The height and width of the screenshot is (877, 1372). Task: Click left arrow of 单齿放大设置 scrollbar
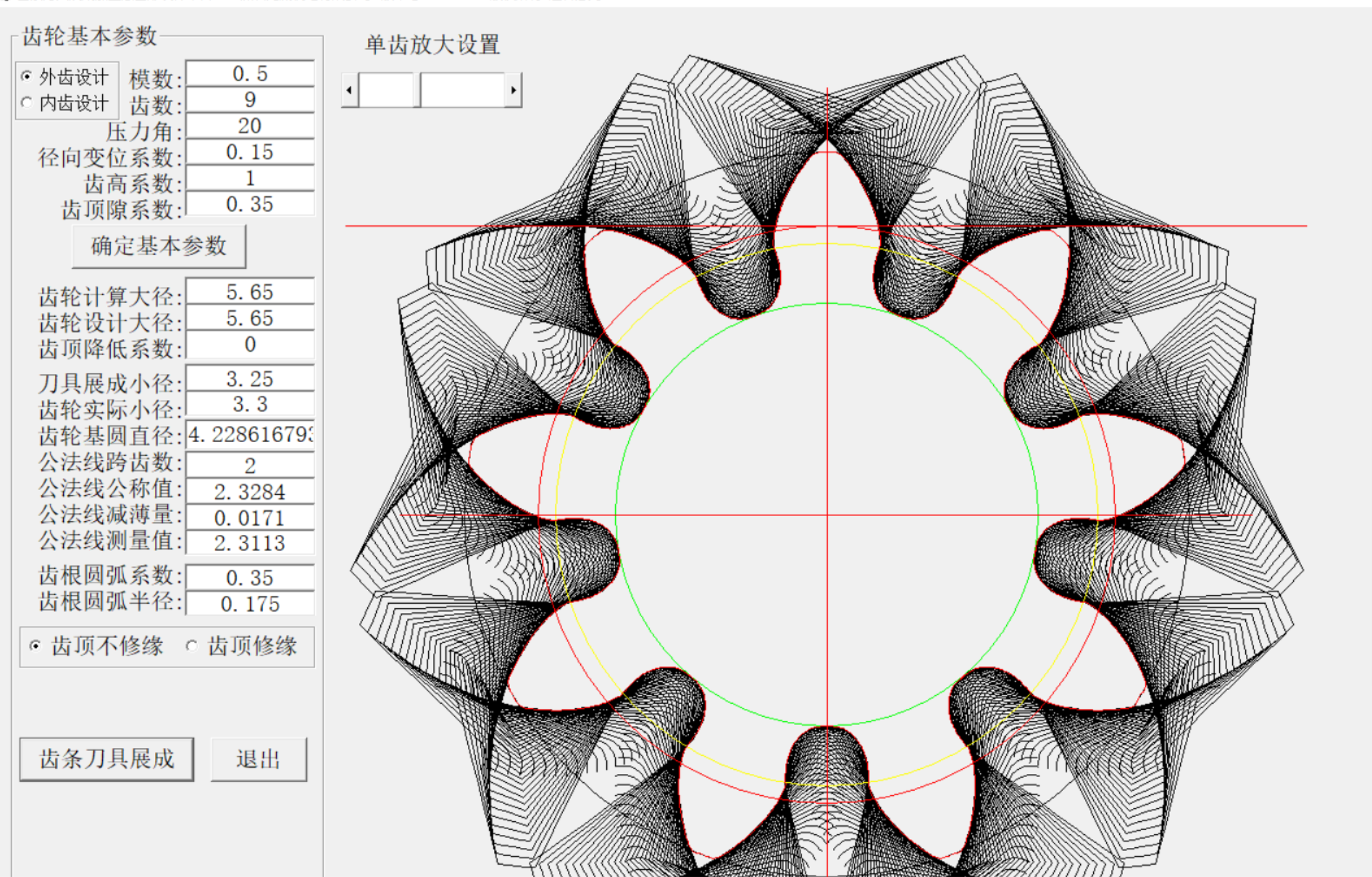[x=350, y=91]
